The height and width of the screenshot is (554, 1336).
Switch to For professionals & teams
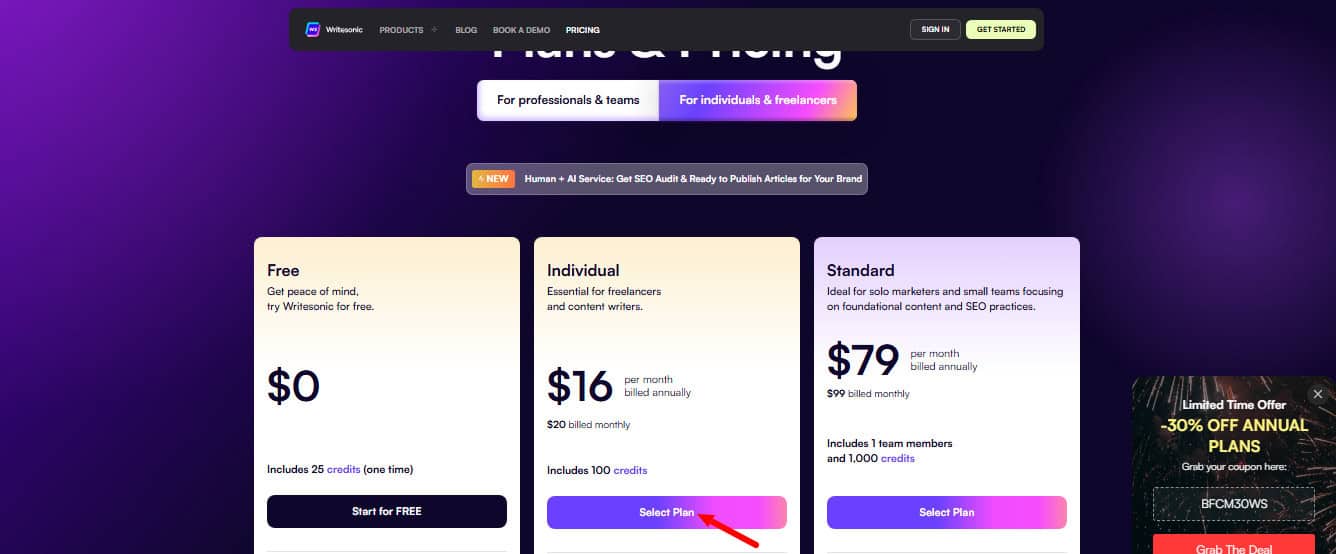(568, 100)
